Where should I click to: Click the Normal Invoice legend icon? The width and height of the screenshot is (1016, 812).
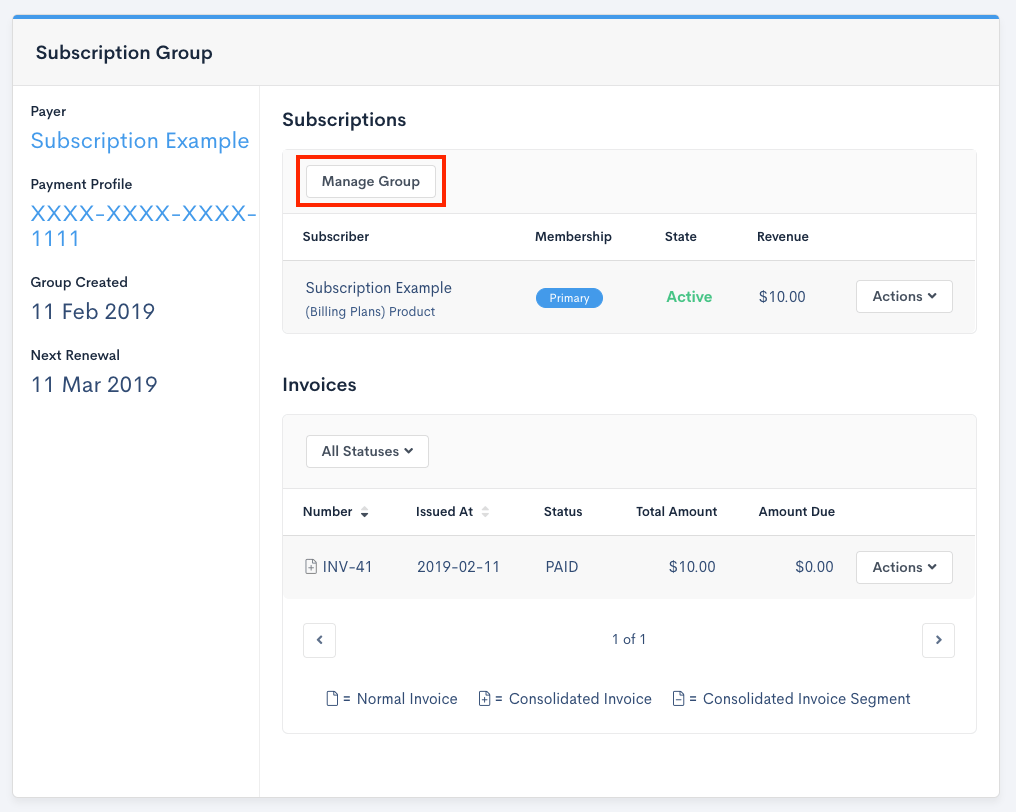click(332, 699)
